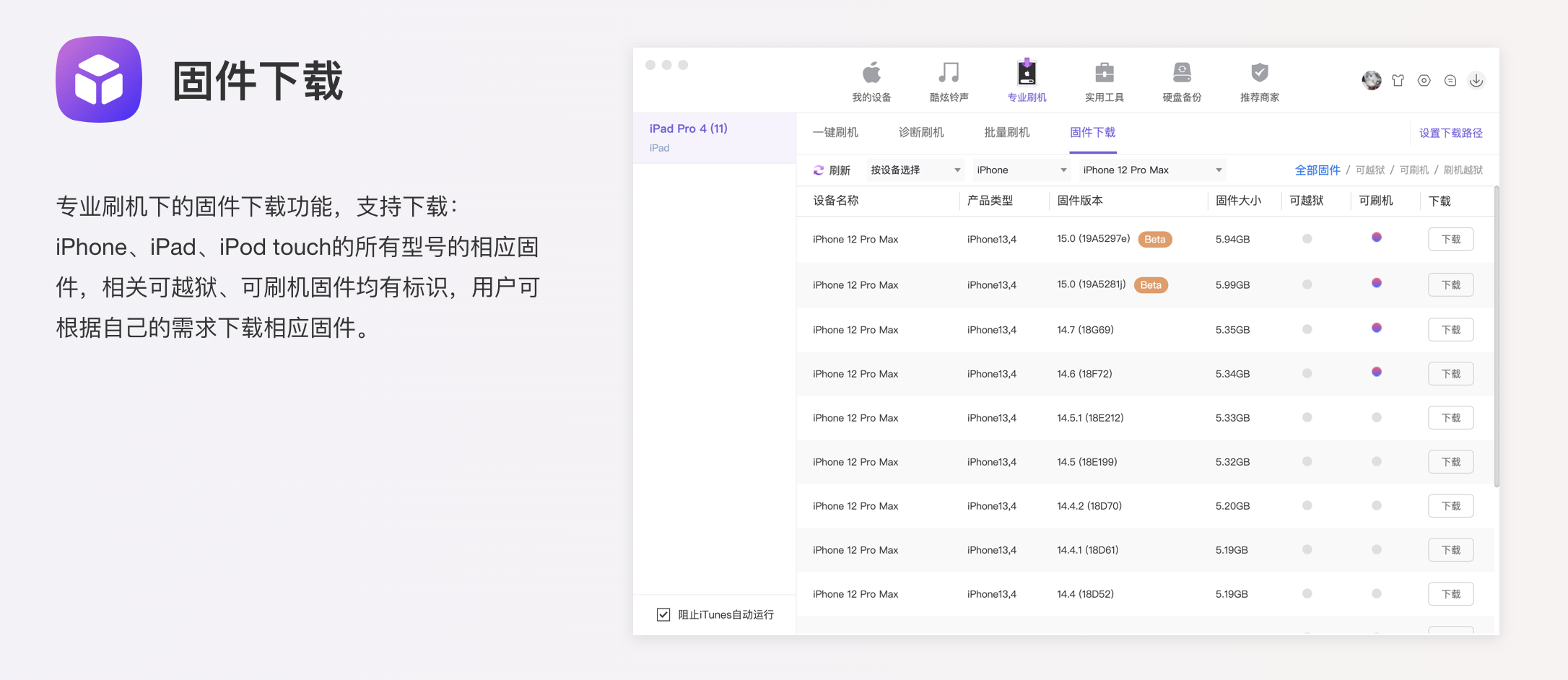Click flashable dot for 14.7 (18G69)
1568x680 pixels.
(x=1377, y=328)
